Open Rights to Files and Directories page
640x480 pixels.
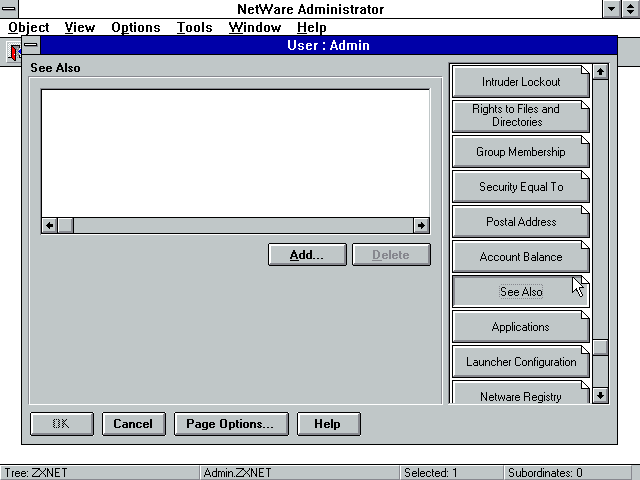pos(520,116)
